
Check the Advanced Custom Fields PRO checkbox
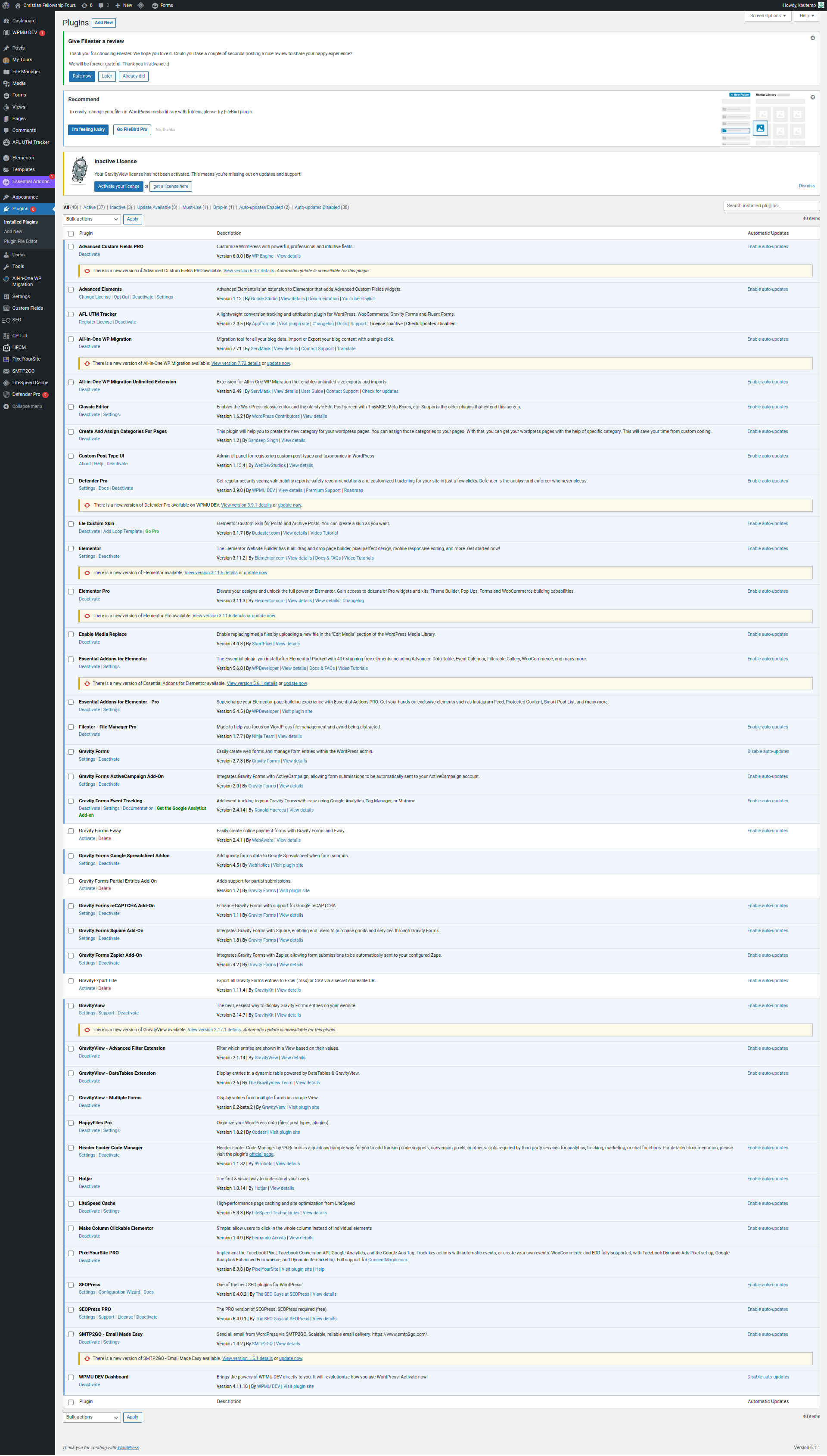click(71, 247)
